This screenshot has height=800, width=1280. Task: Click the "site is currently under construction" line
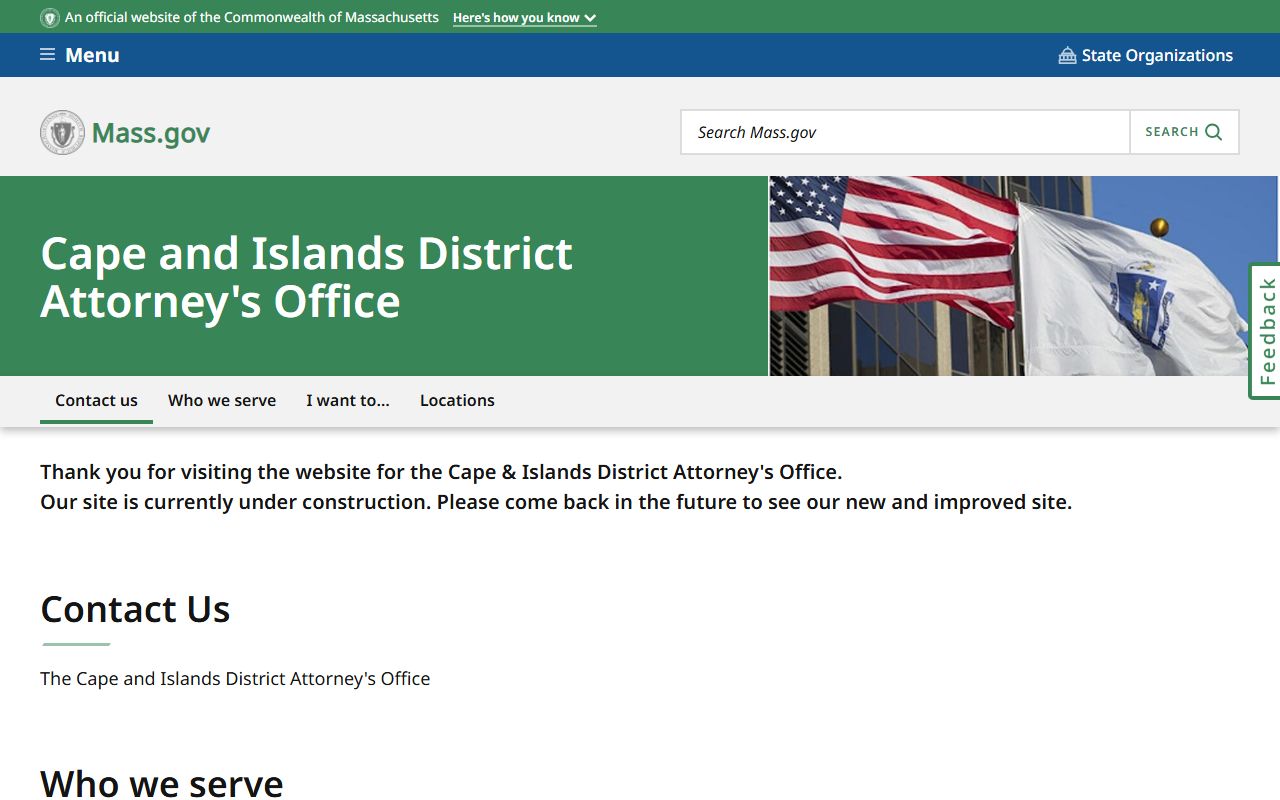coord(556,502)
